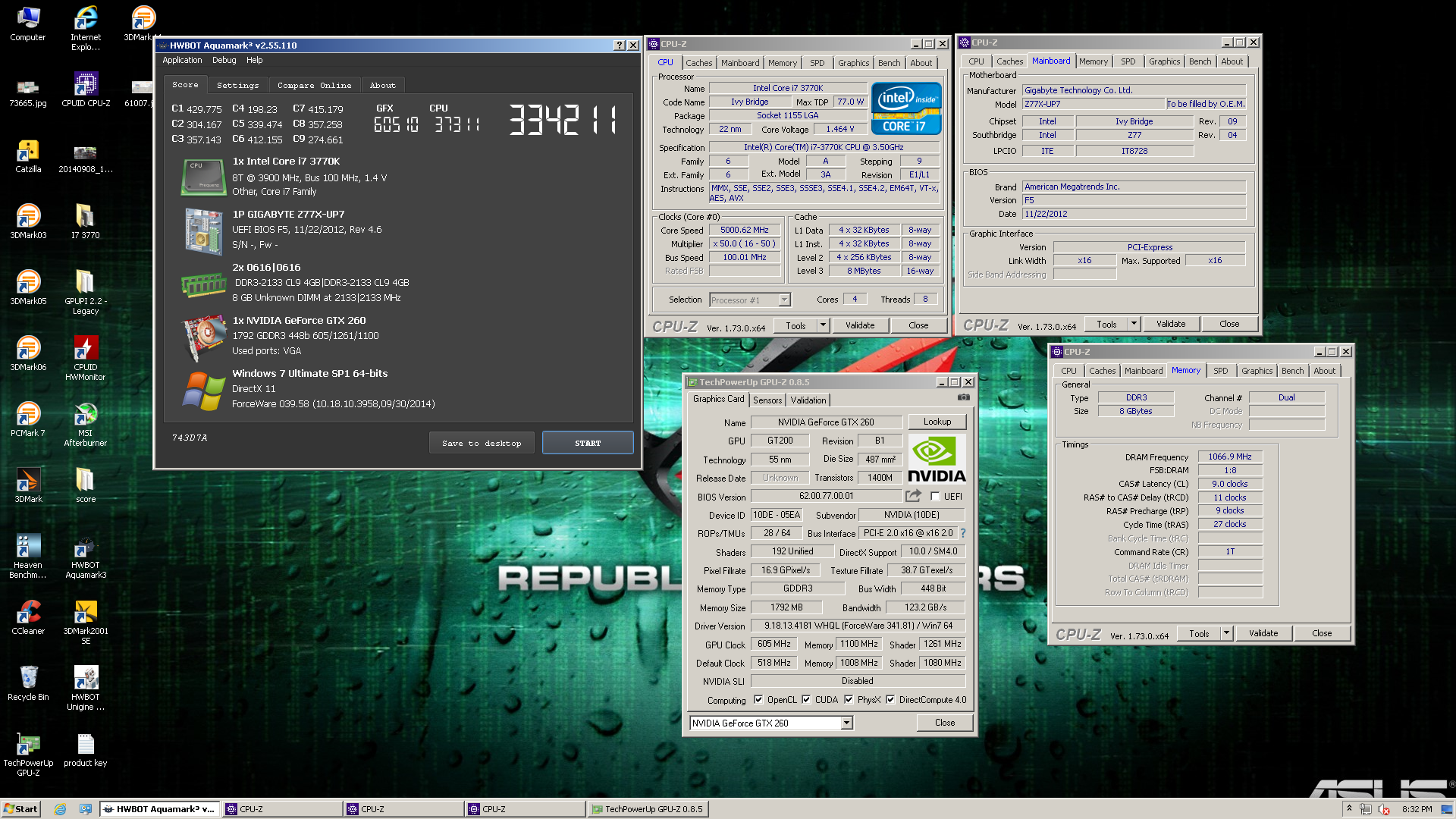Select the 3DMark06 desktop icon
The width and height of the screenshot is (1456, 819).
(x=28, y=353)
